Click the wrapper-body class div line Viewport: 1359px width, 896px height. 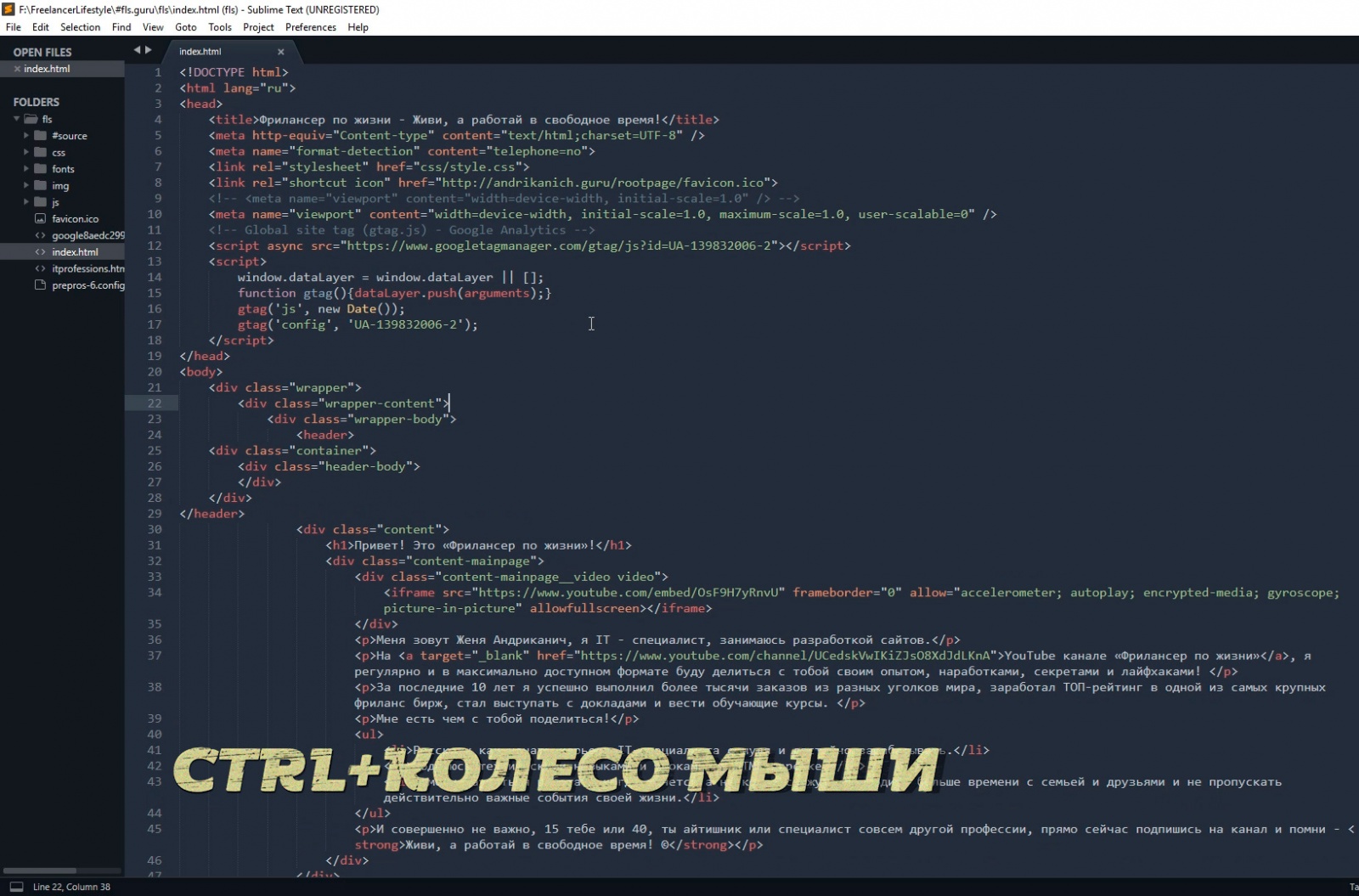click(x=362, y=420)
